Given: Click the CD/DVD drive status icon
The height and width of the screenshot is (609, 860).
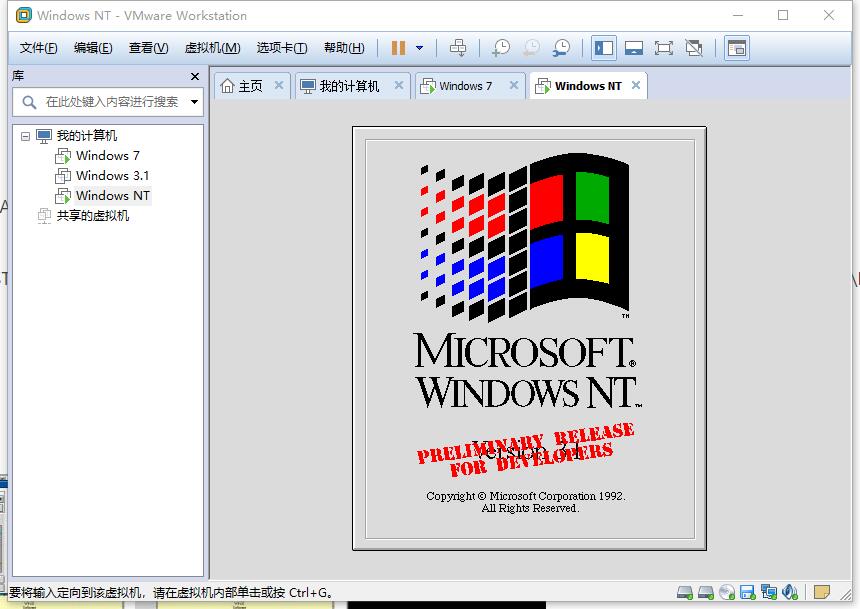Looking at the screenshot, I should [727, 593].
